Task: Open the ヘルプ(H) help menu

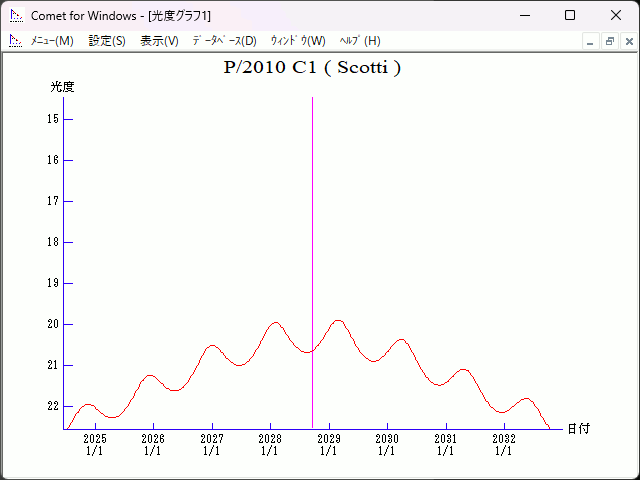Action: (360, 41)
